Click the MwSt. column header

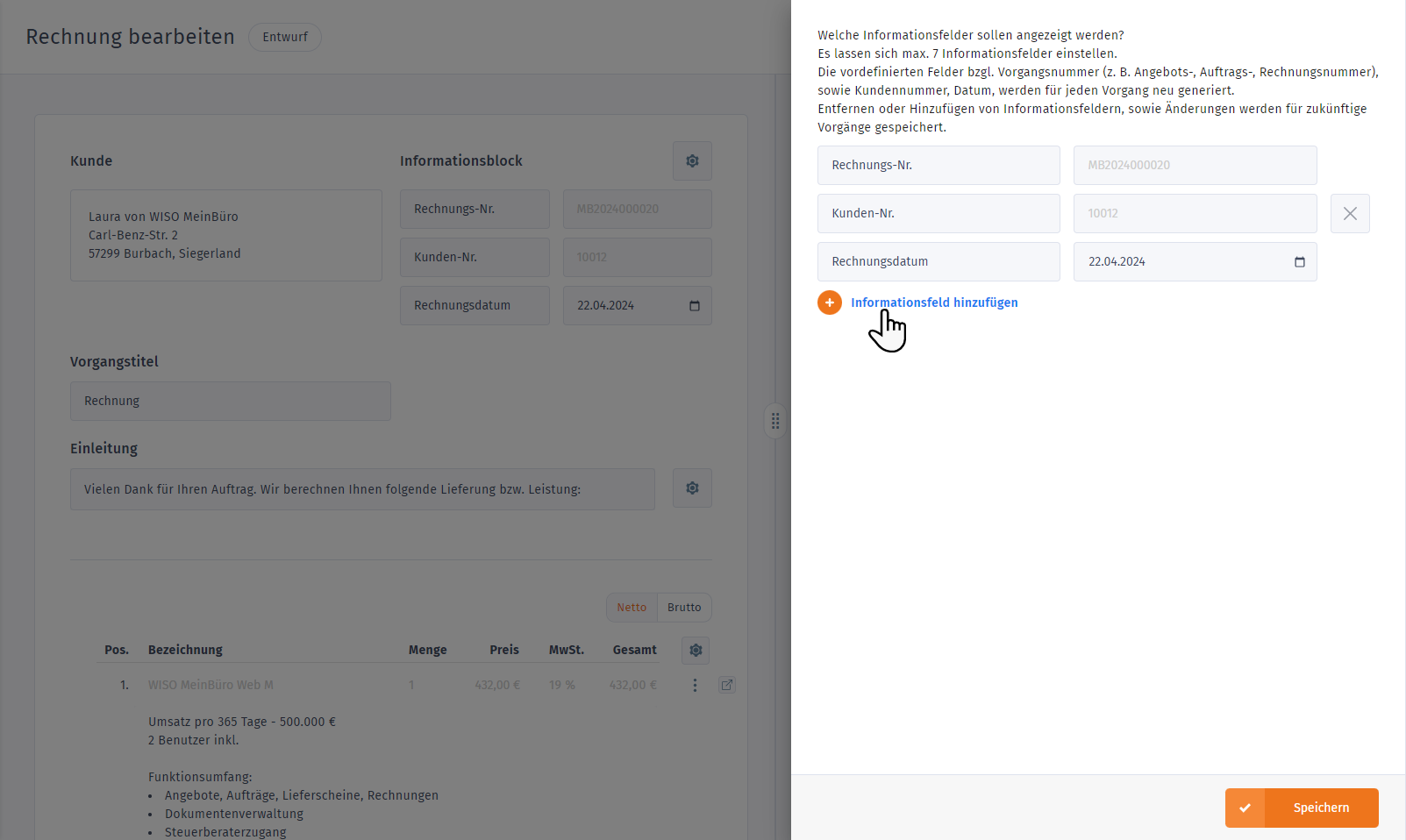coord(567,650)
